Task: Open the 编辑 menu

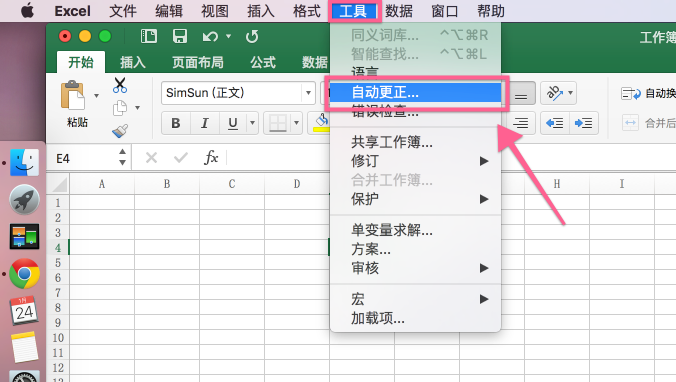Action: pyautogui.click(x=169, y=11)
